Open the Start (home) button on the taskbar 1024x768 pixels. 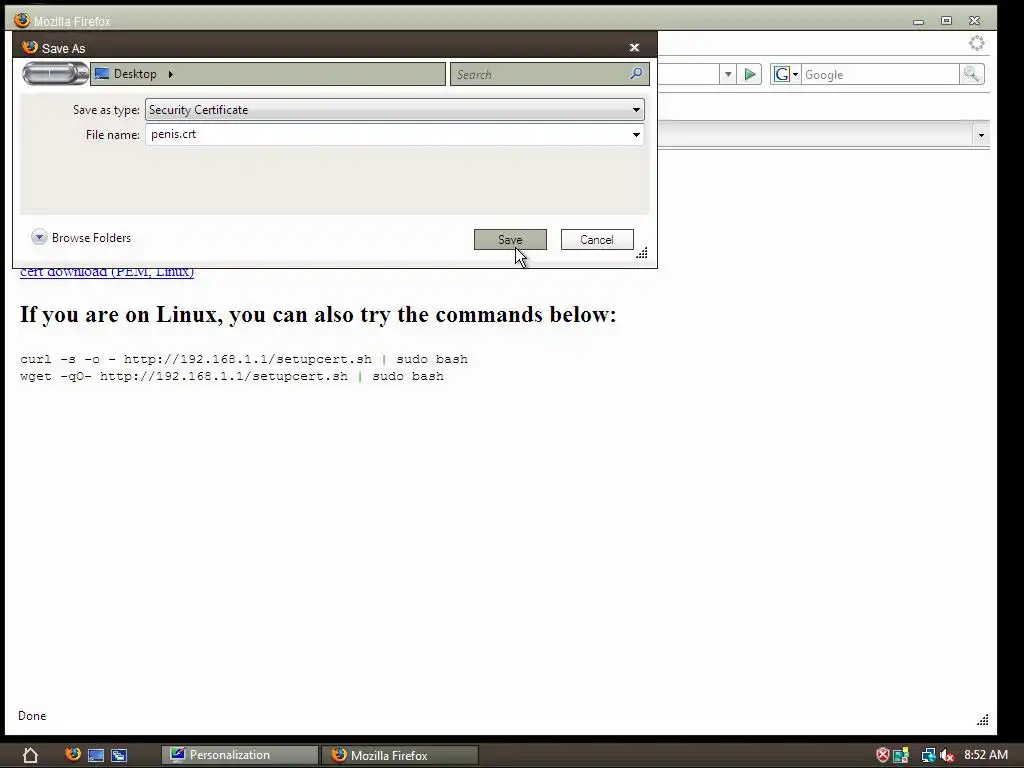(x=30, y=756)
